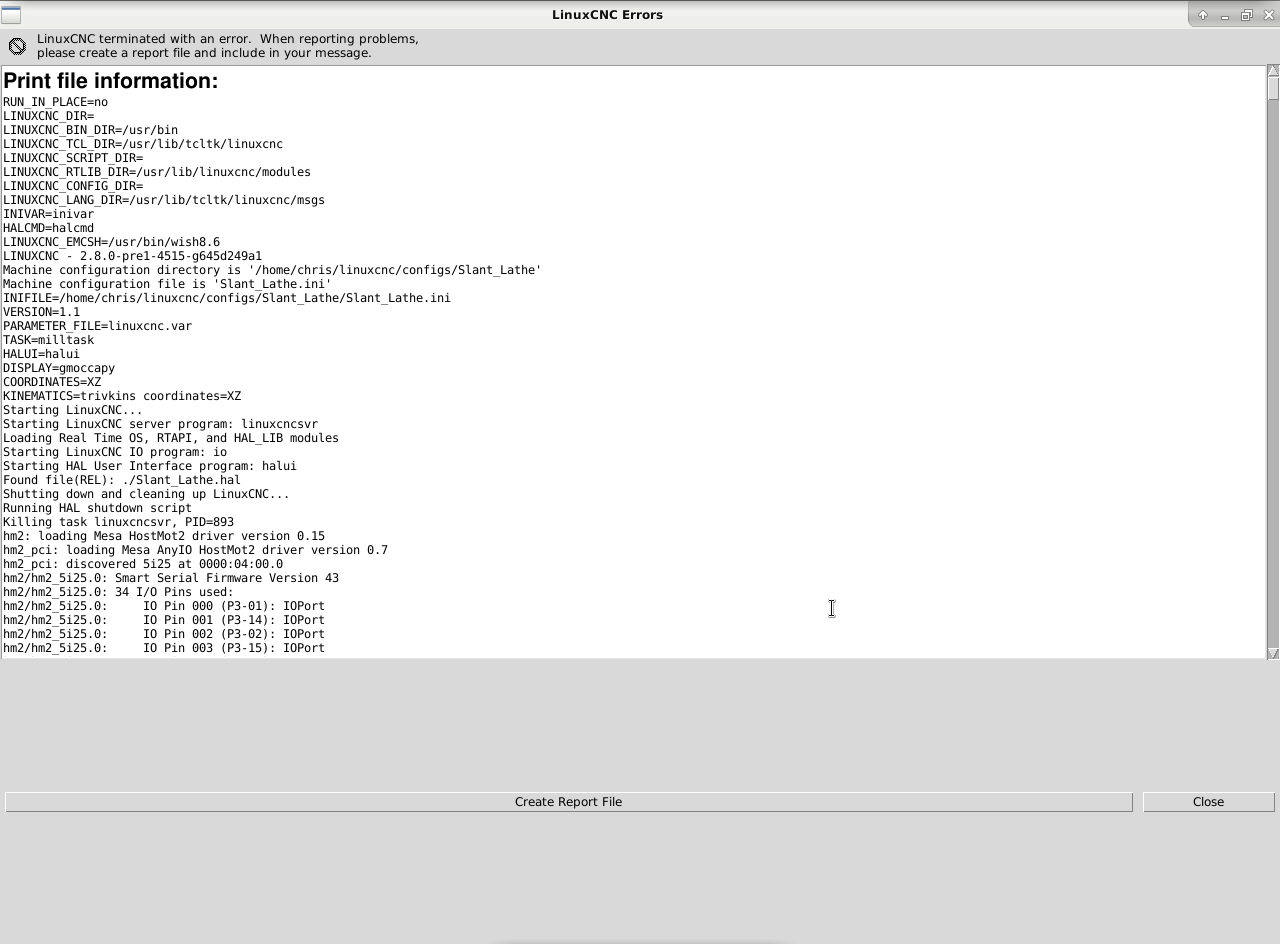This screenshot has width=1280, height=944.
Task: Click the 'IO Pin 003 (P3-15): IOPort' line
Action: click(x=164, y=648)
